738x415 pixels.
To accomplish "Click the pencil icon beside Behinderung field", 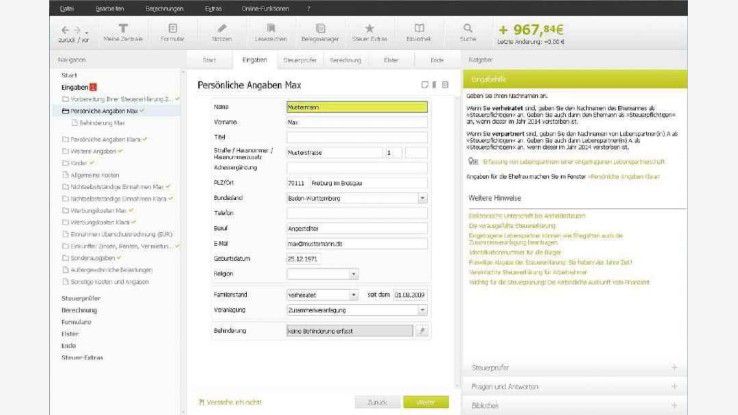I will click(x=422, y=329).
